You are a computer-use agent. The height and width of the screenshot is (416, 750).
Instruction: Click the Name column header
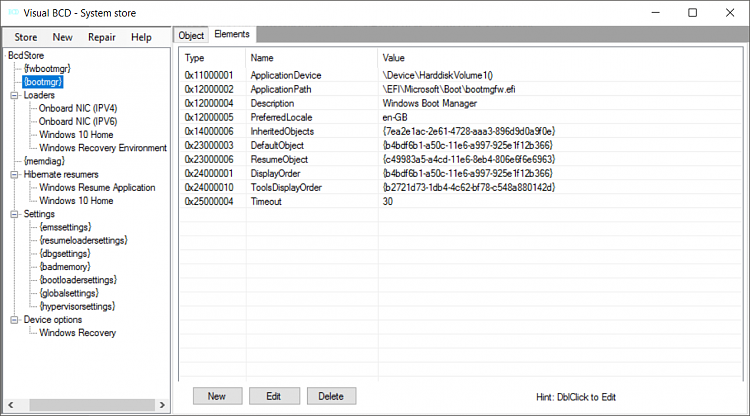click(311, 58)
